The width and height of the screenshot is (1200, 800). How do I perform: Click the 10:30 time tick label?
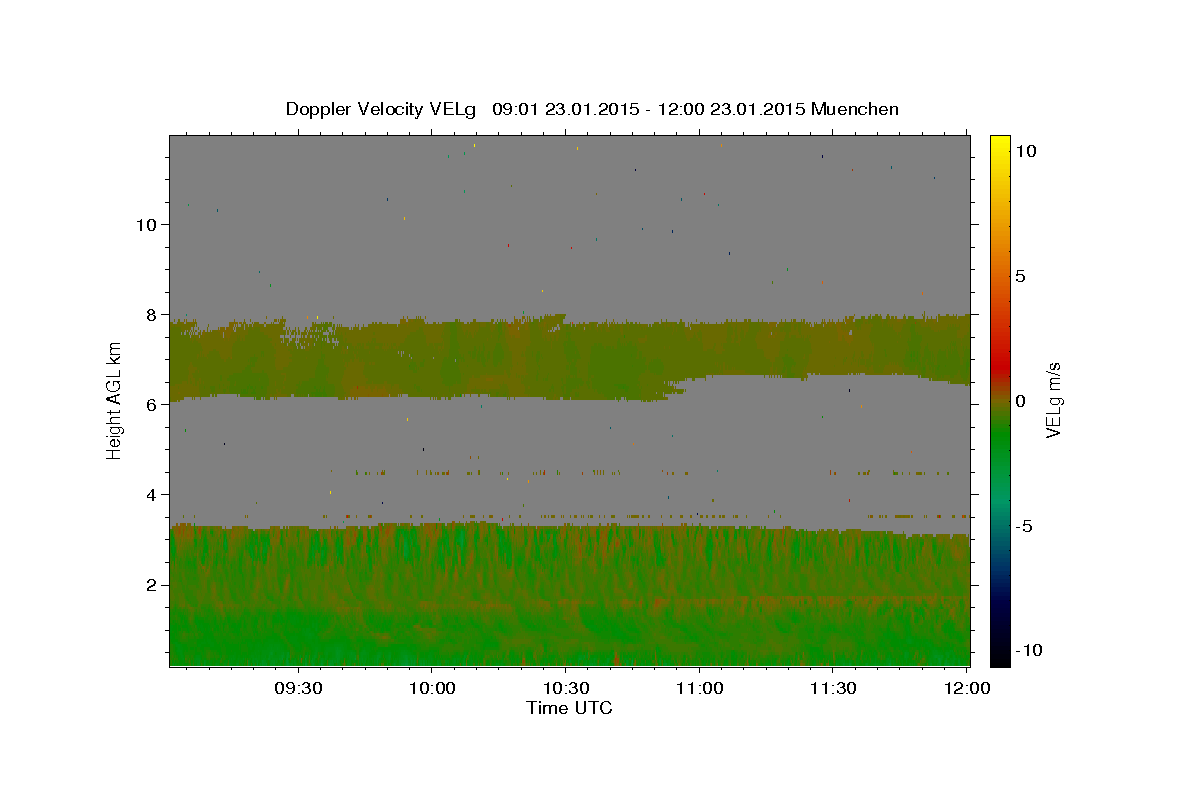[565, 688]
